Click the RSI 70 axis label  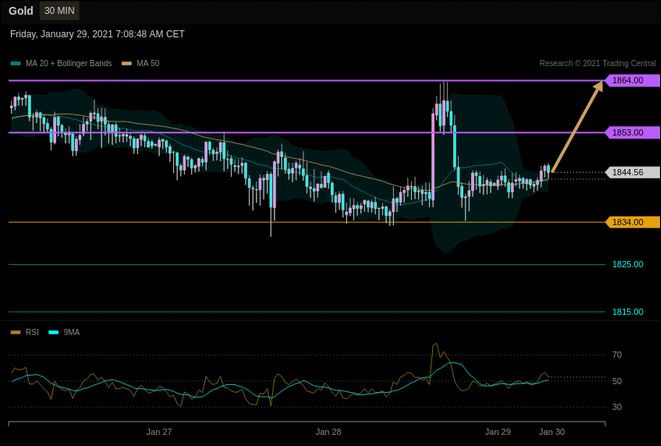click(617, 355)
